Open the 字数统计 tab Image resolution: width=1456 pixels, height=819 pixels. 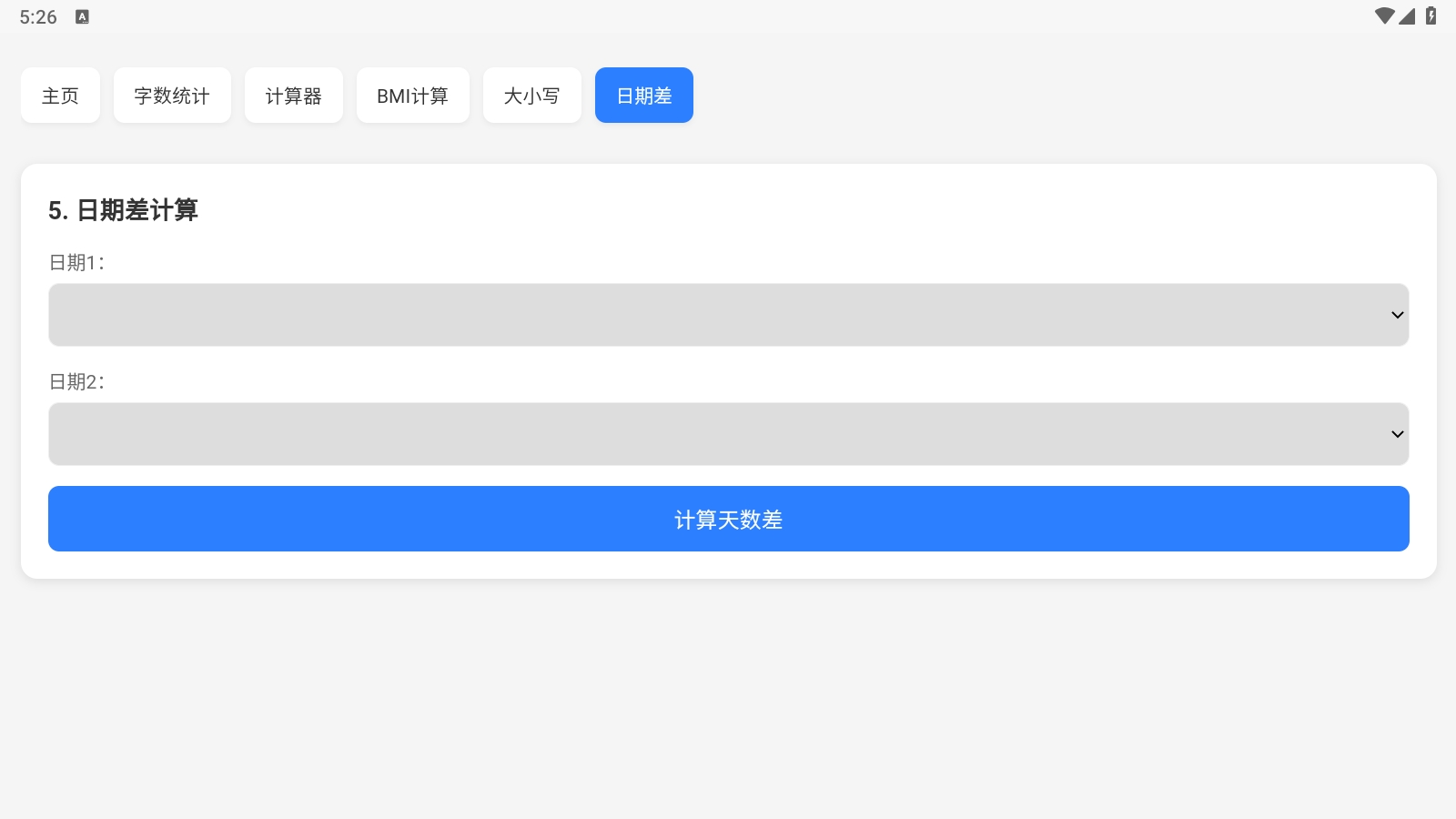[172, 95]
